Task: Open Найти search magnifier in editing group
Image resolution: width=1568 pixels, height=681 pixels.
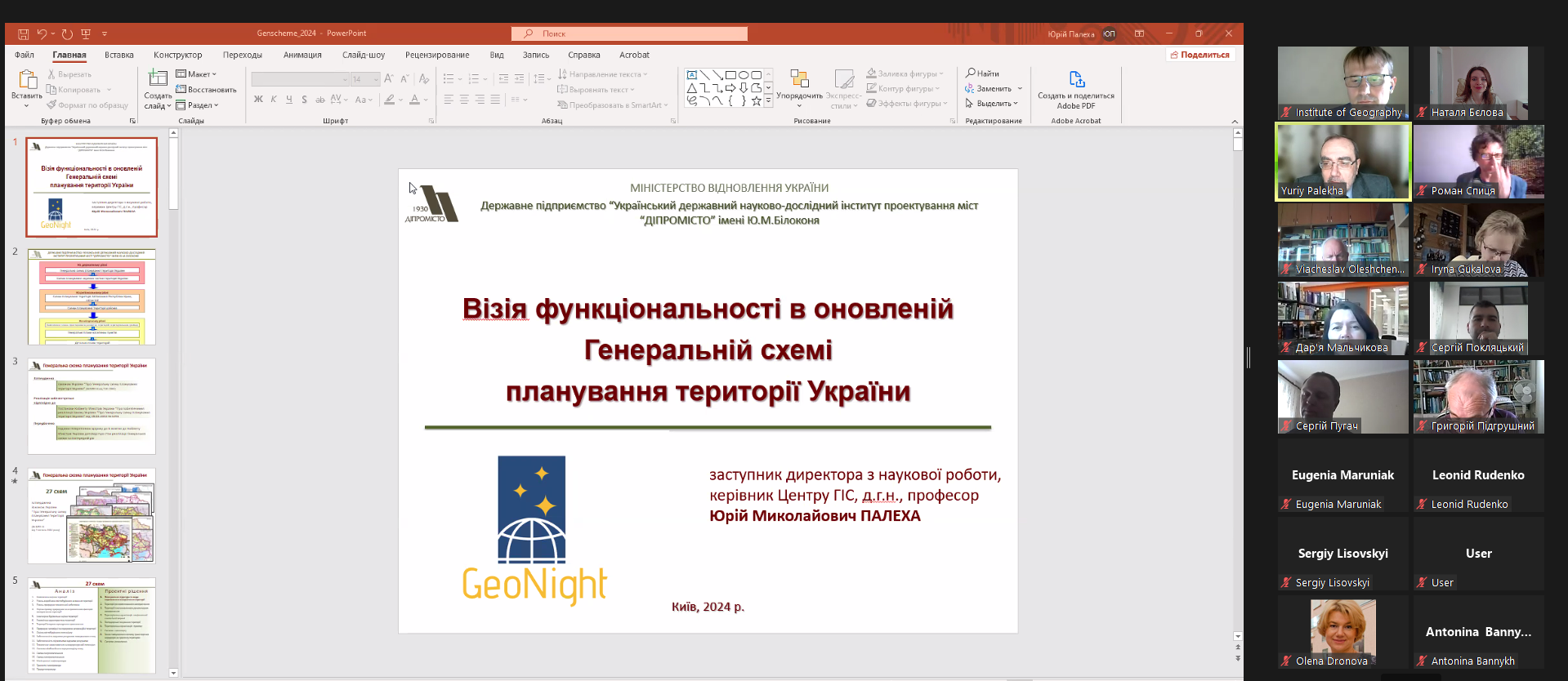Action: click(x=971, y=73)
